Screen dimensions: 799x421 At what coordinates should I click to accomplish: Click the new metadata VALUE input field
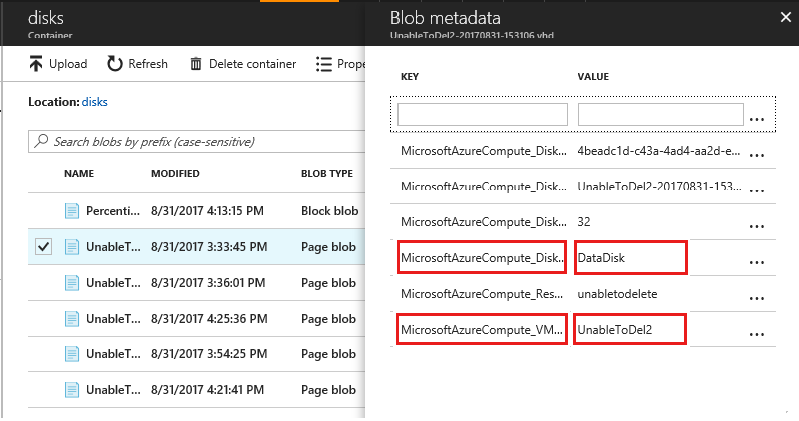[660, 114]
